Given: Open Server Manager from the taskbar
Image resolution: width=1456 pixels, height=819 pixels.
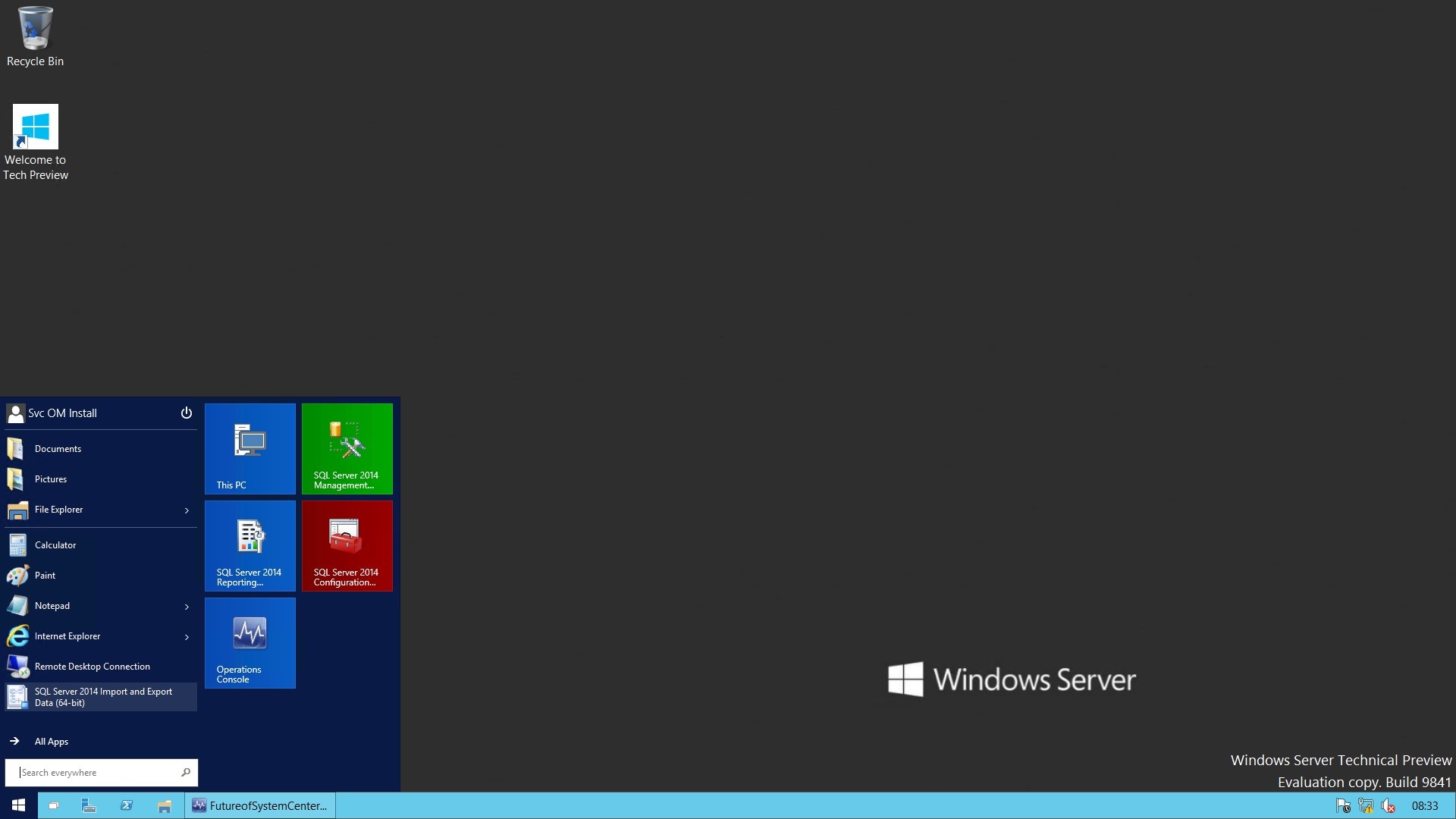Looking at the screenshot, I should (x=89, y=805).
